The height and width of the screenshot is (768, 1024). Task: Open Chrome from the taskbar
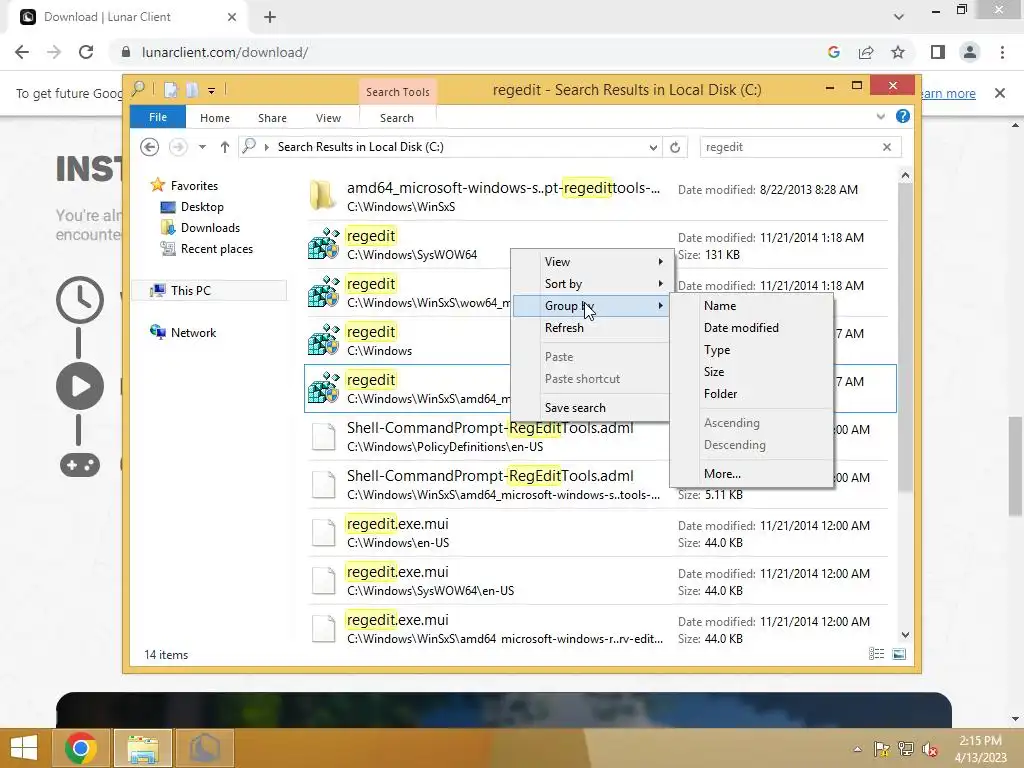point(81,748)
